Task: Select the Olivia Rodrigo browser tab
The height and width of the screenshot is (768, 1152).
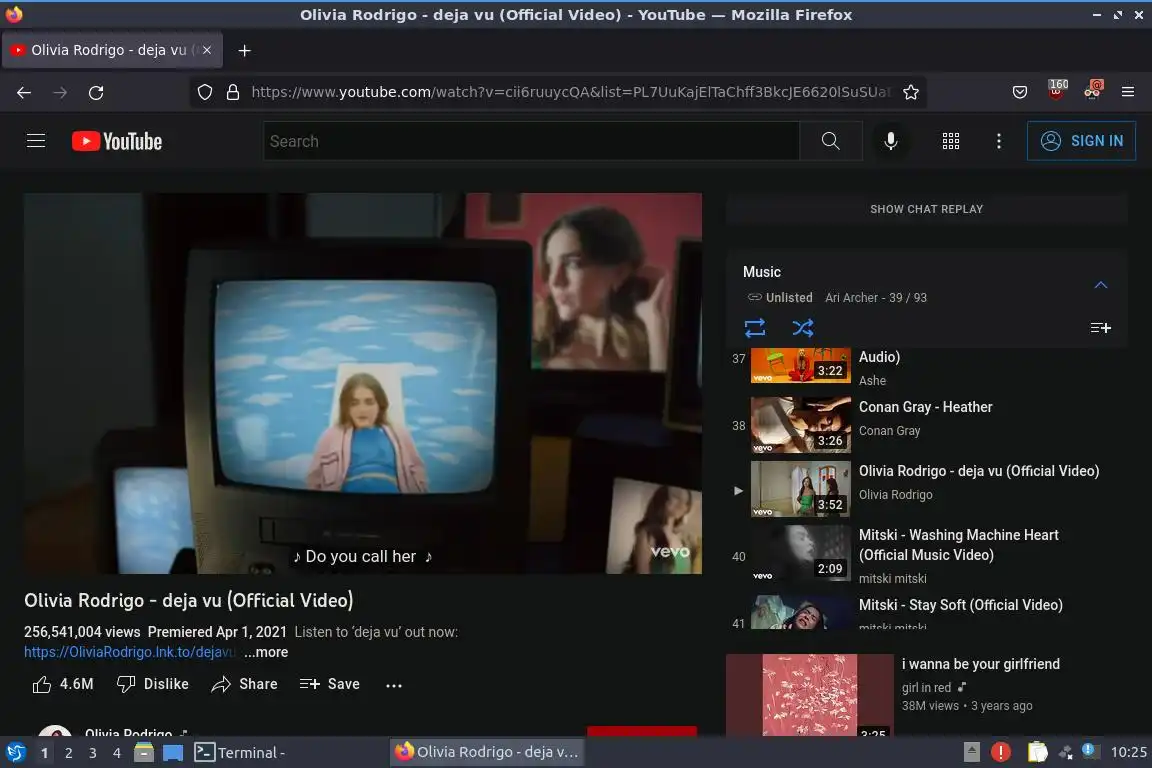Action: (x=112, y=50)
